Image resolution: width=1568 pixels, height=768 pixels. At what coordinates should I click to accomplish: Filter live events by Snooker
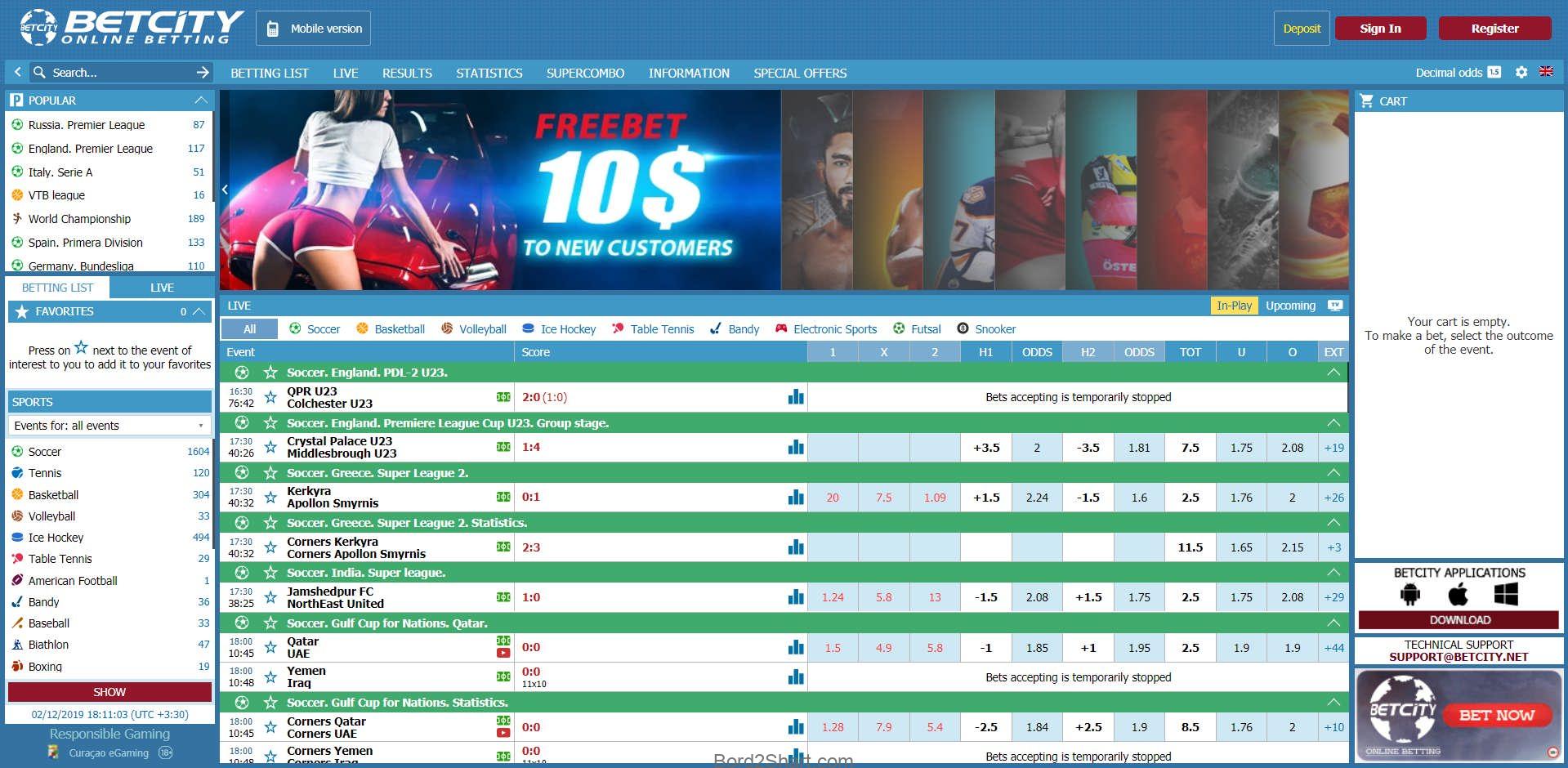click(x=986, y=329)
